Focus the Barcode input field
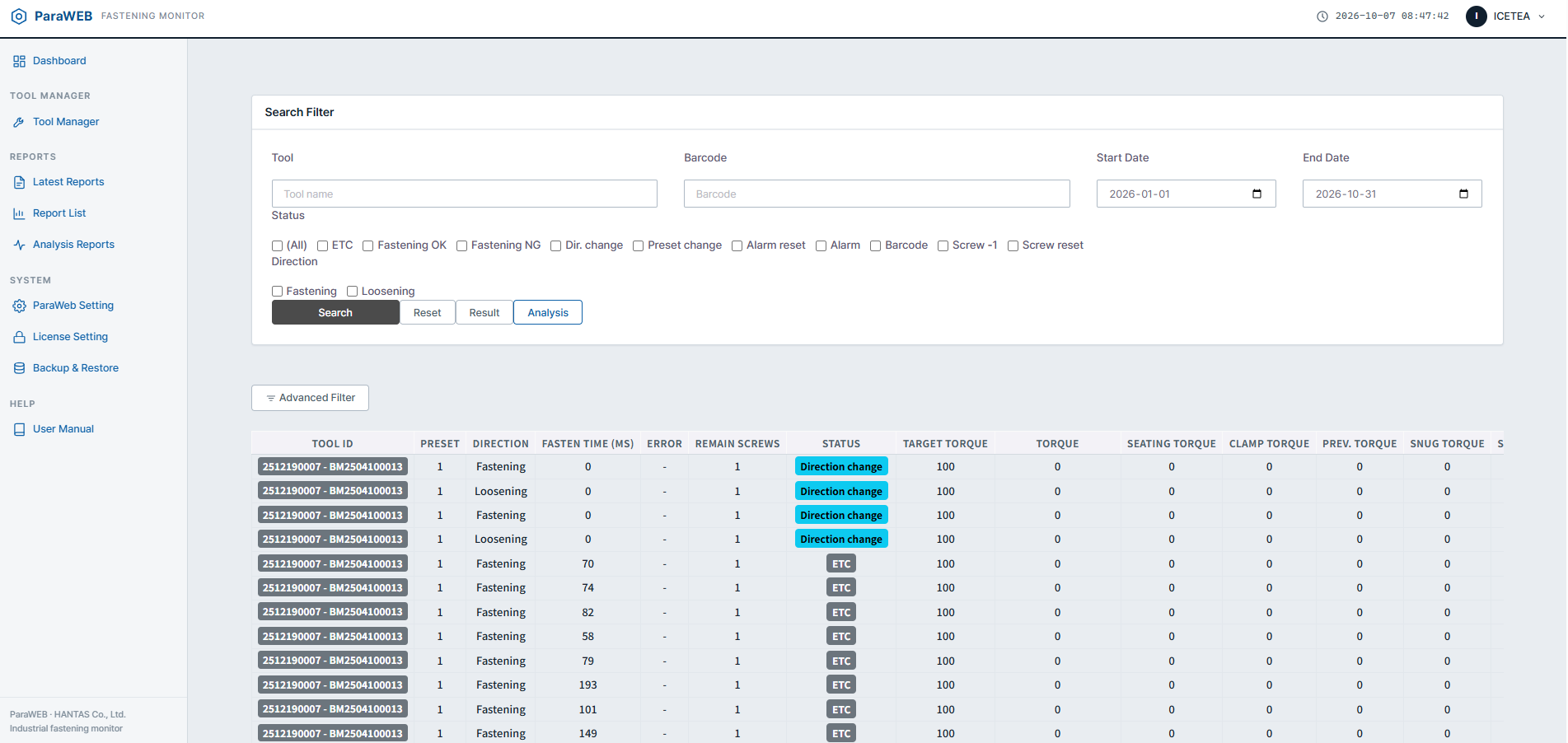 [877, 194]
